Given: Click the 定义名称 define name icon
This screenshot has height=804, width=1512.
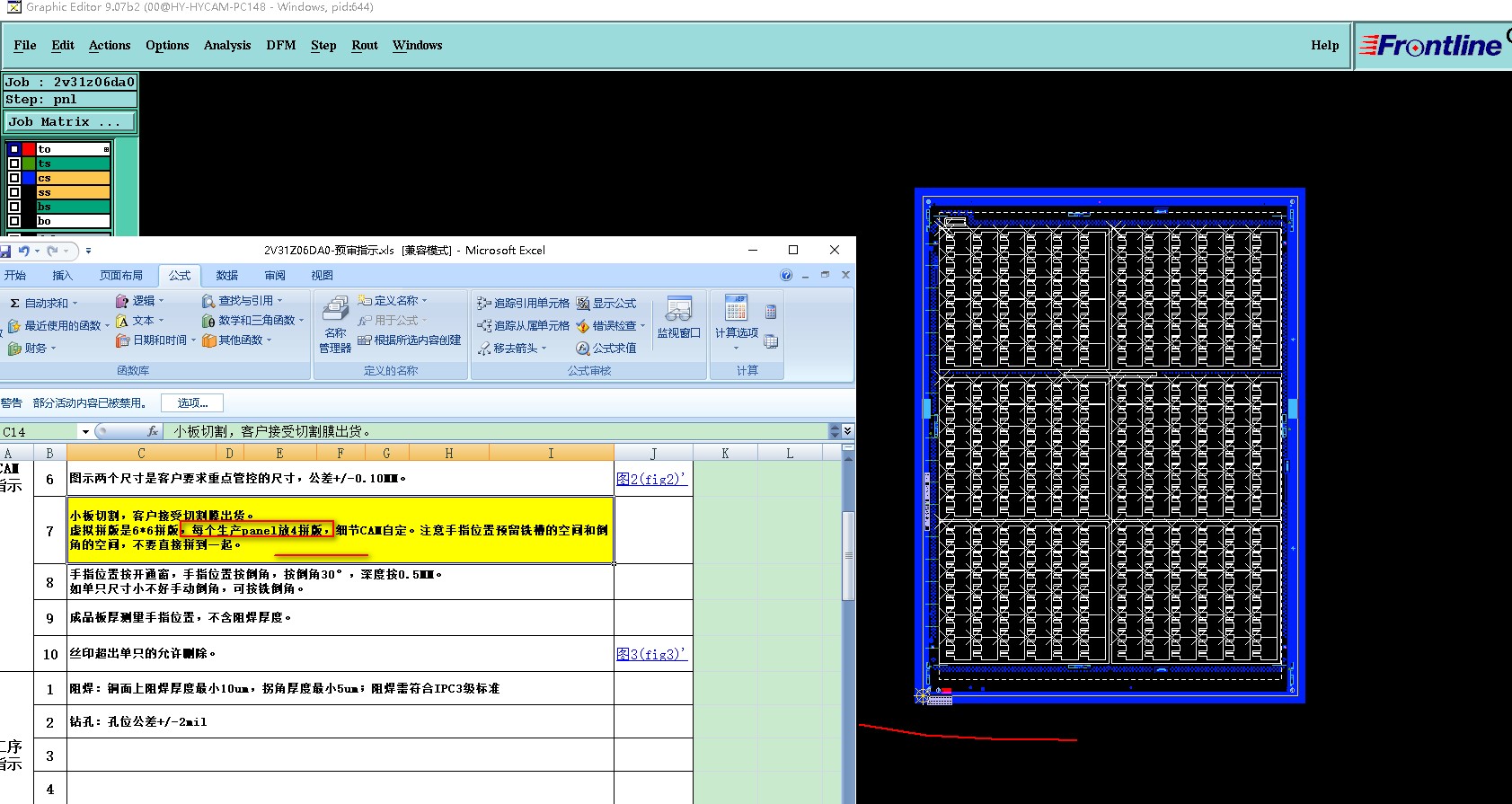Looking at the screenshot, I should (x=365, y=301).
